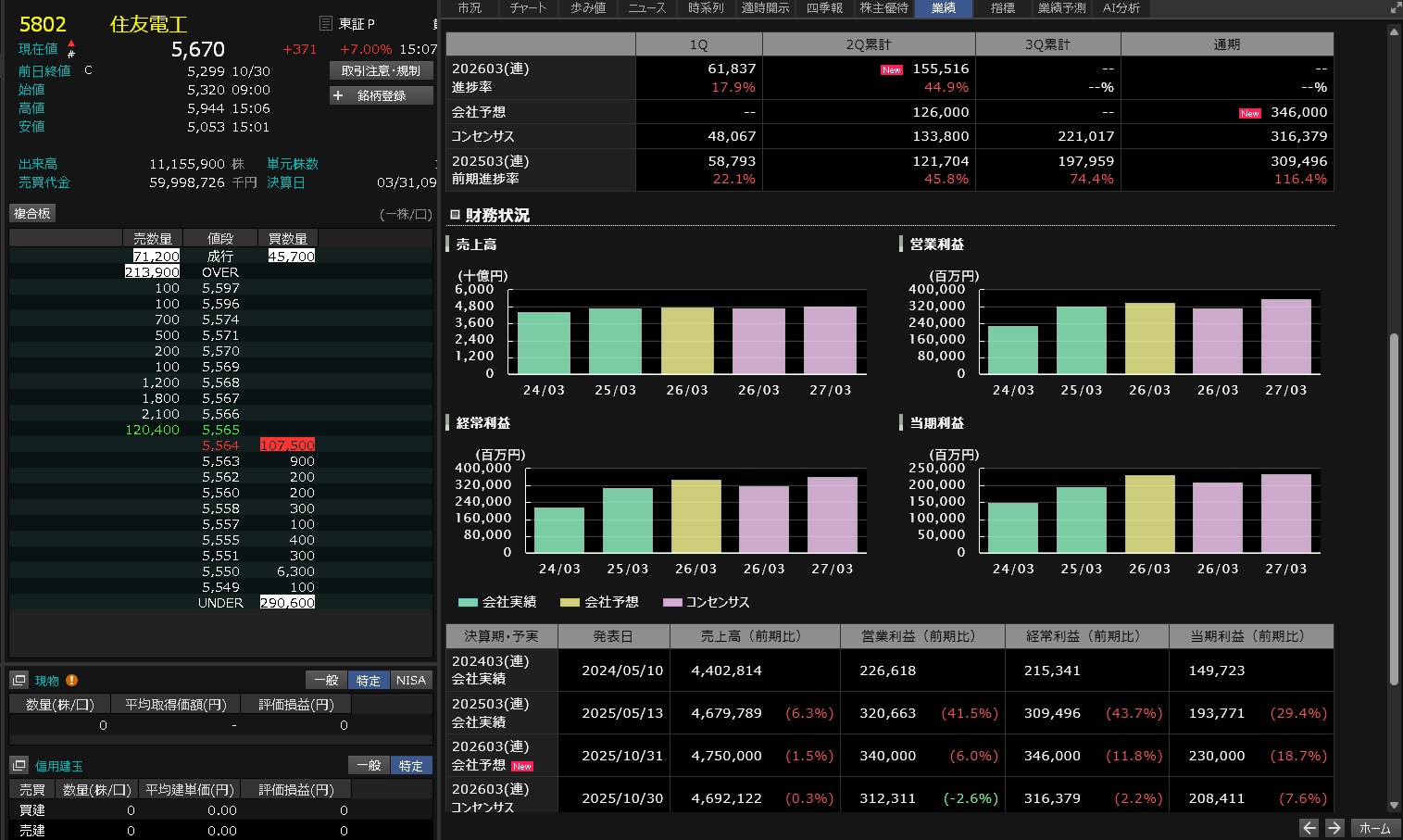The width and height of the screenshot is (1403, 840).
Task: Click the vertical scrollbar thumb in 業績 panel
Action: tap(1394, 509)
